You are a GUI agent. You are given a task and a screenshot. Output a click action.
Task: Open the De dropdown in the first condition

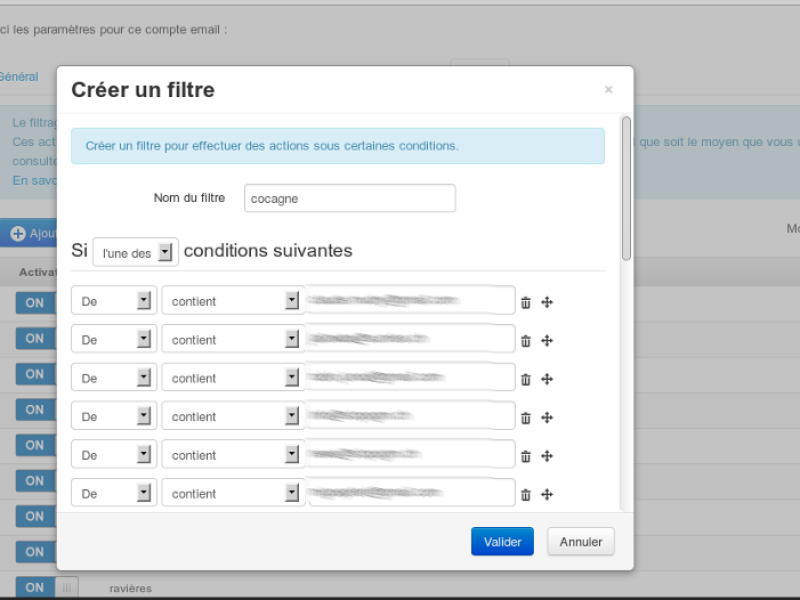tap(114, 301)
